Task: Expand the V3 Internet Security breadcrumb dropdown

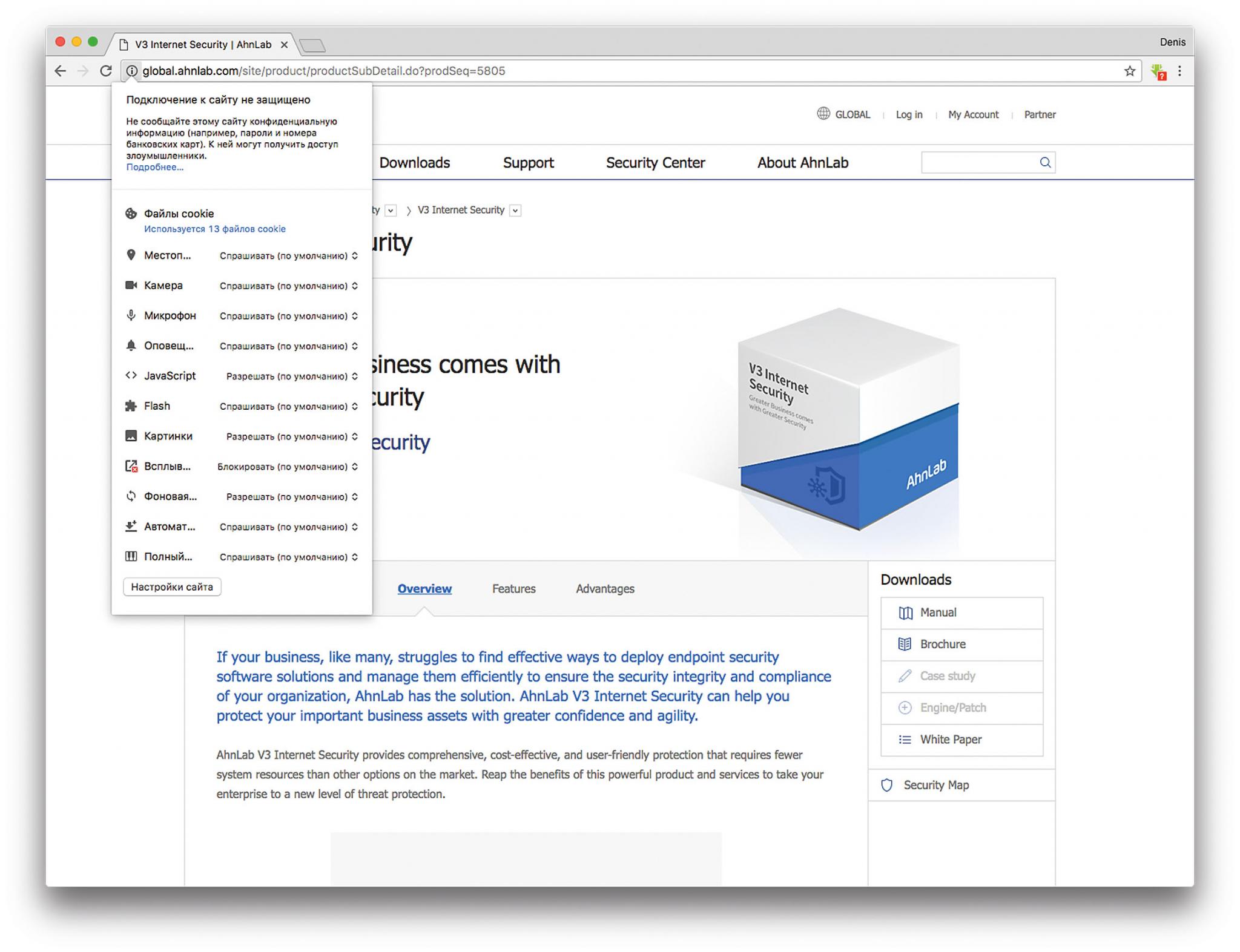Action: click(x=515, y=211)
